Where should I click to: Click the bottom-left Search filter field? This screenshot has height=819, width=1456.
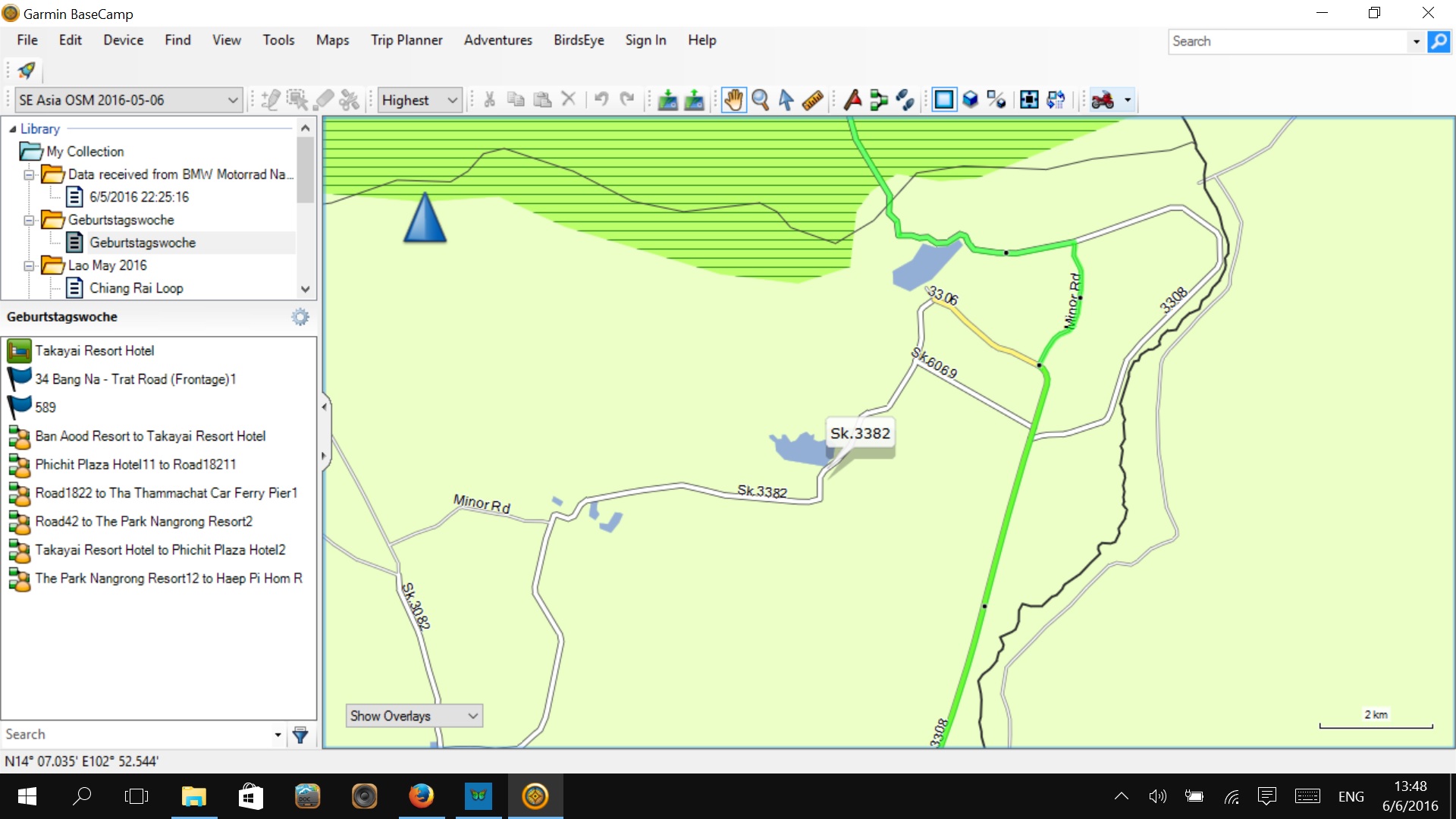pyautogui.click(x=136, y=734)
